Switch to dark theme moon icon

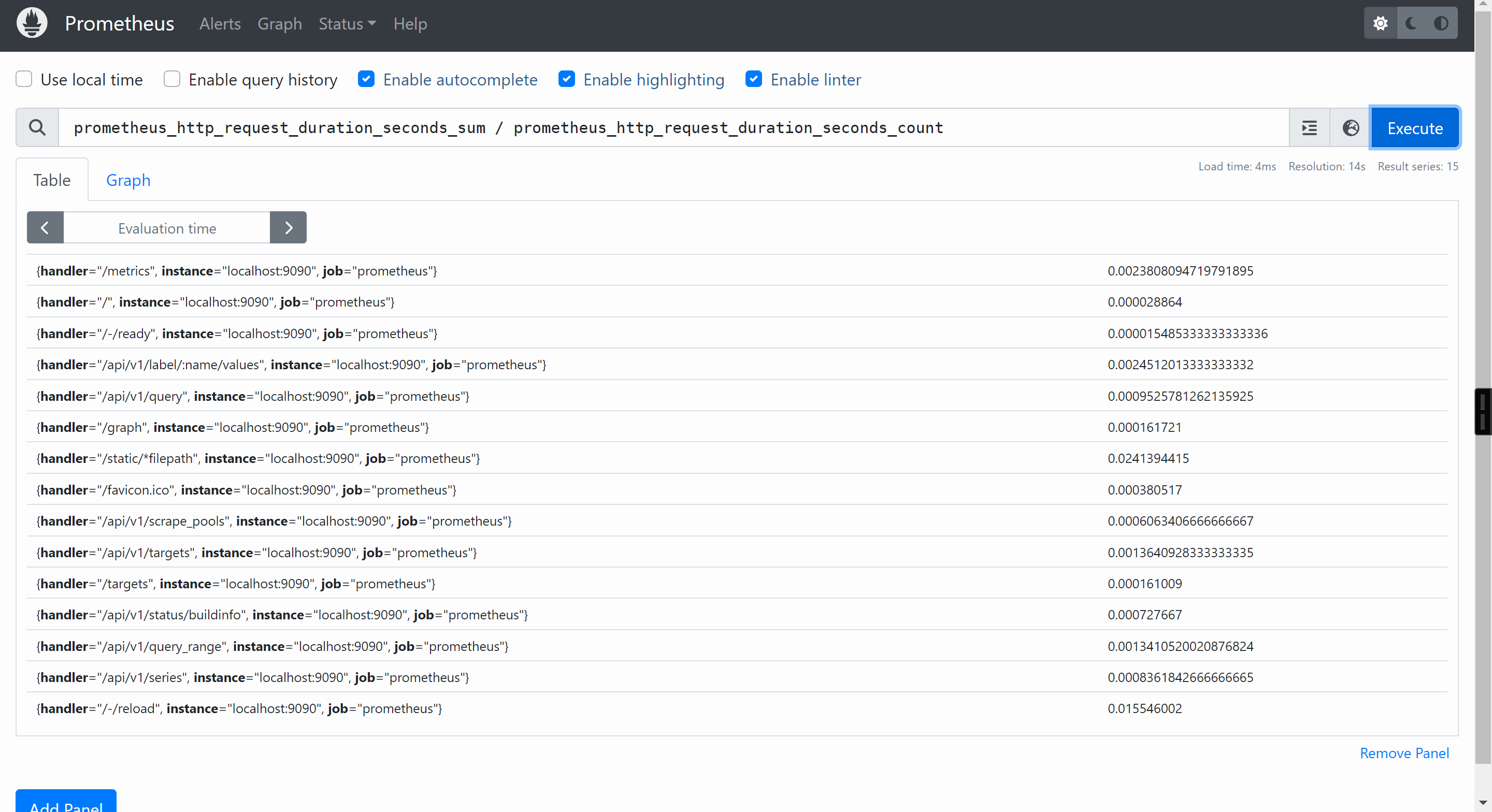pos(1411,23)
